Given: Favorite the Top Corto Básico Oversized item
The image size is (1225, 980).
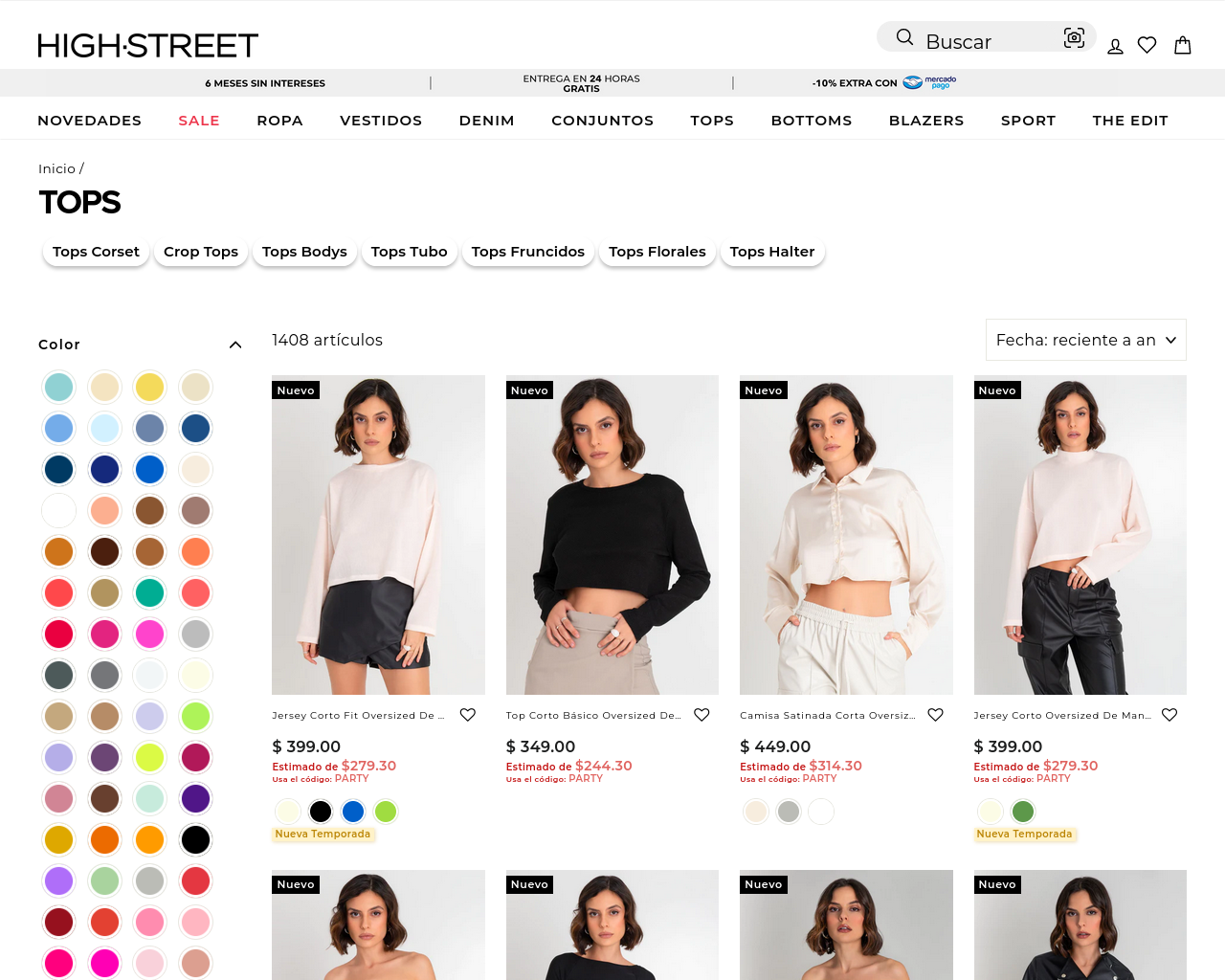Looking at the screenshot, I should 702,715.
